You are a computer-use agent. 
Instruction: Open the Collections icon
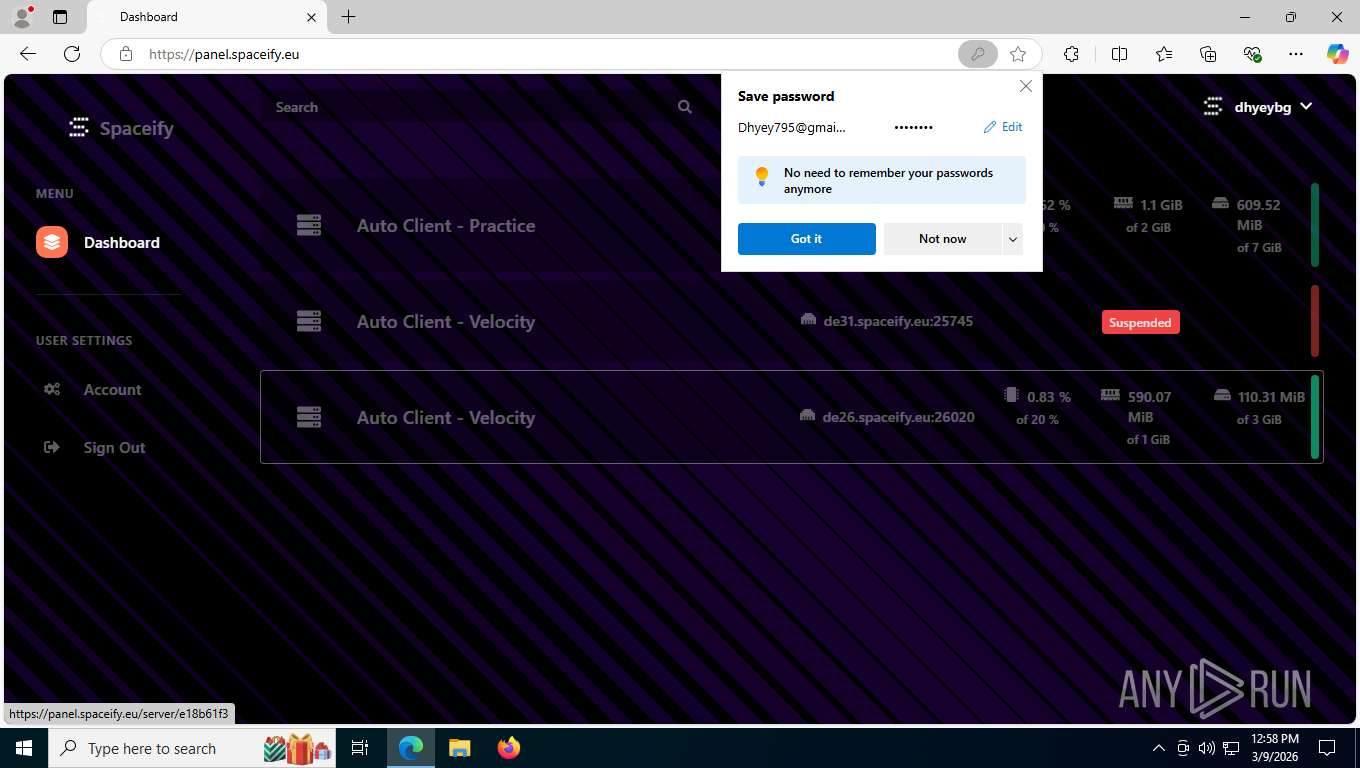pos(1208,54)
